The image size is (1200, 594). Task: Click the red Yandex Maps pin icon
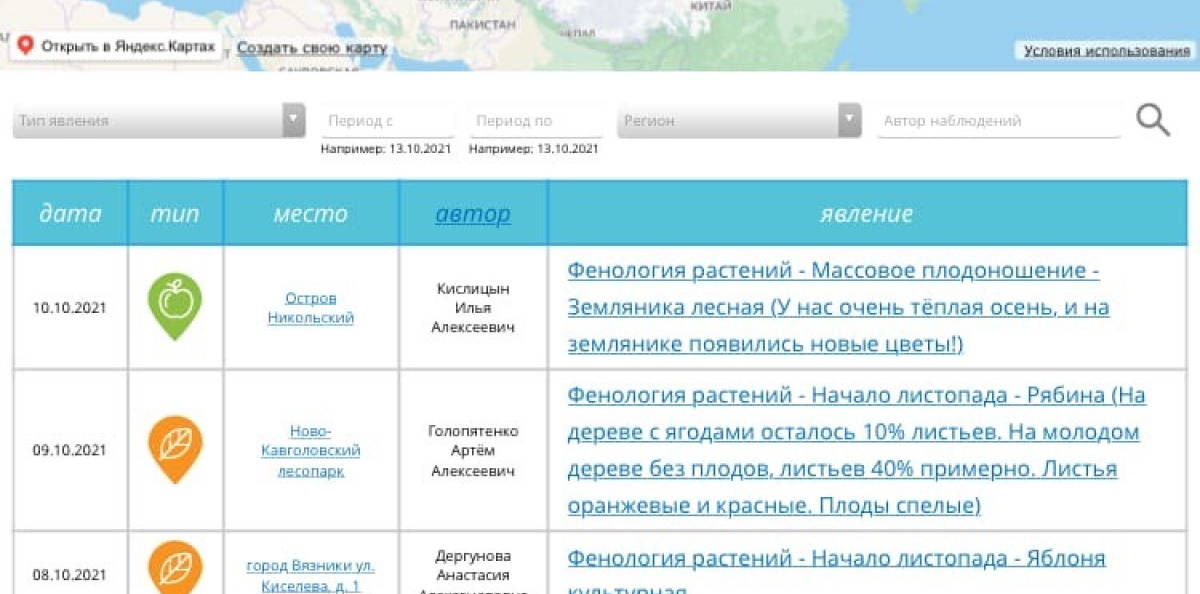(25, 46)
